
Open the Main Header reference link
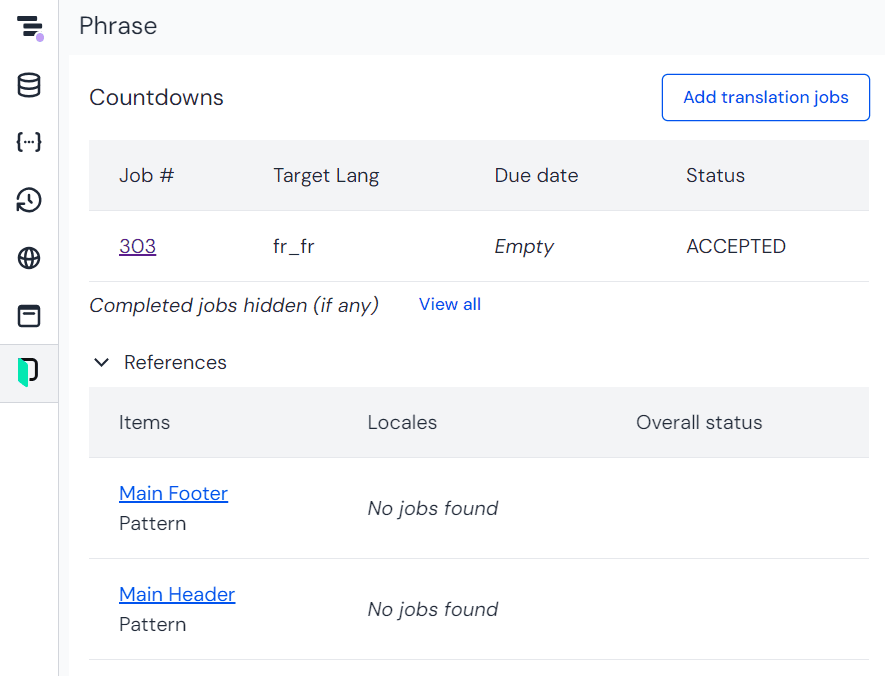pos(177,594)
